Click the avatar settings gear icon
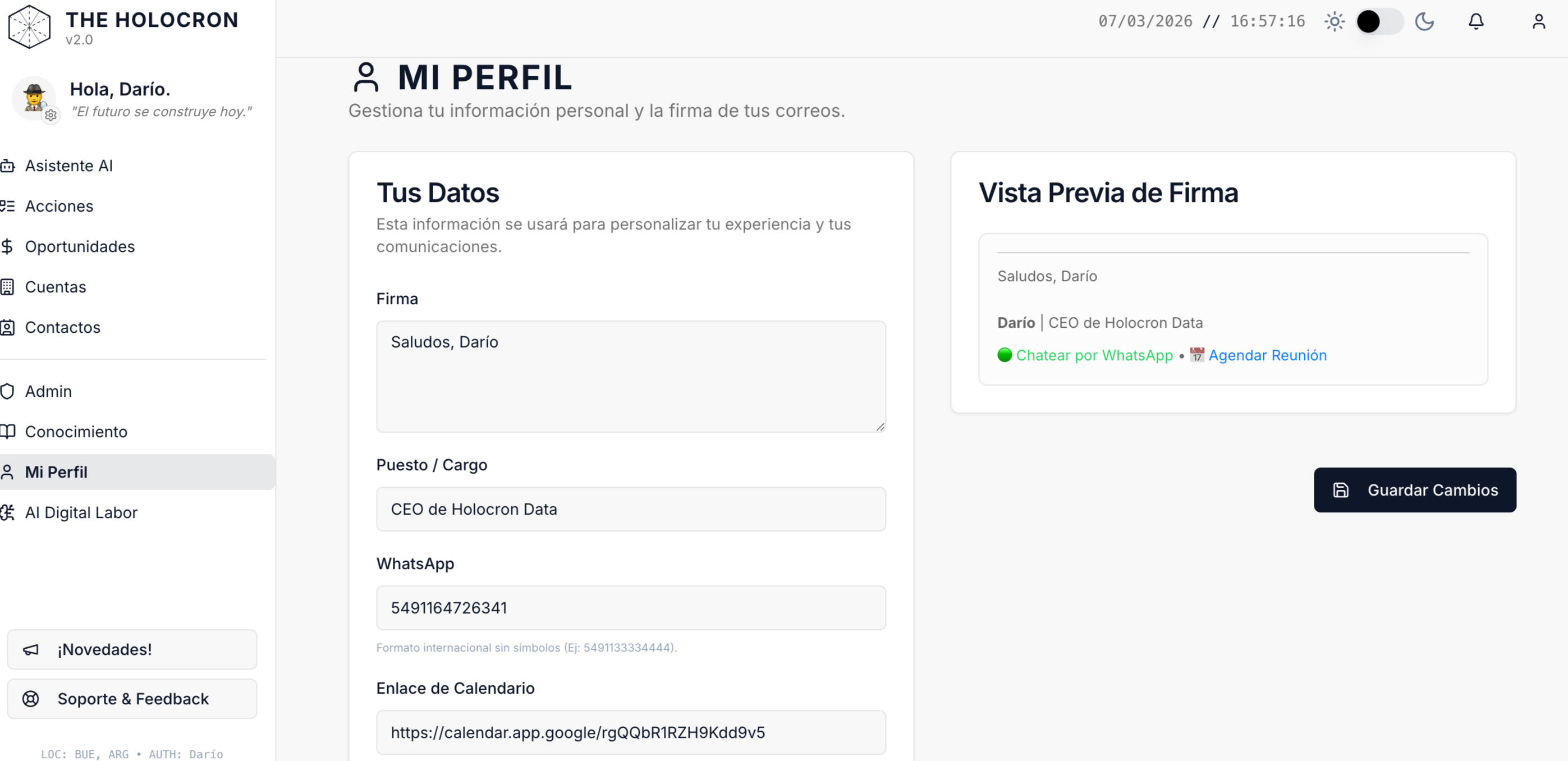This screenshot has width=1568, height=761. coord(51,115)
